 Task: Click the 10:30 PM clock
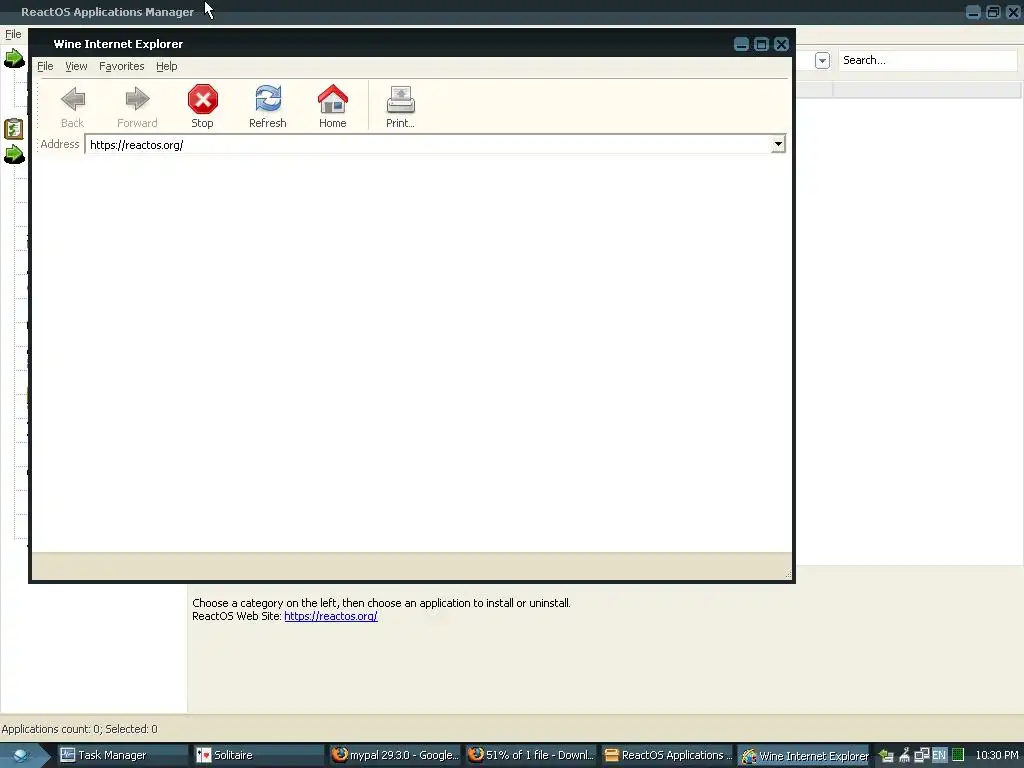[997, 755]
